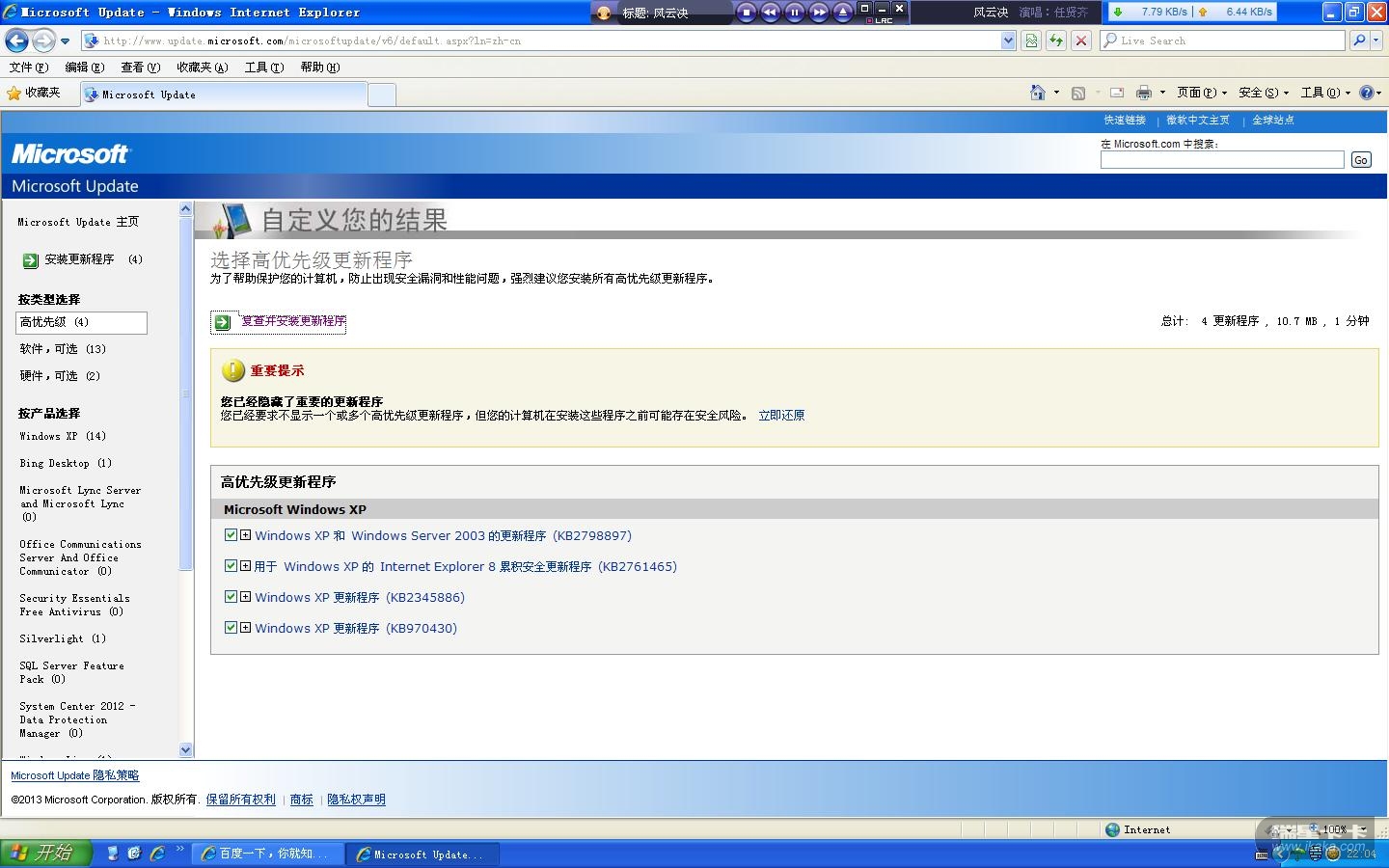Expand details for KB970430 update
Viewport: 1389px width, 868px height.
246,628
